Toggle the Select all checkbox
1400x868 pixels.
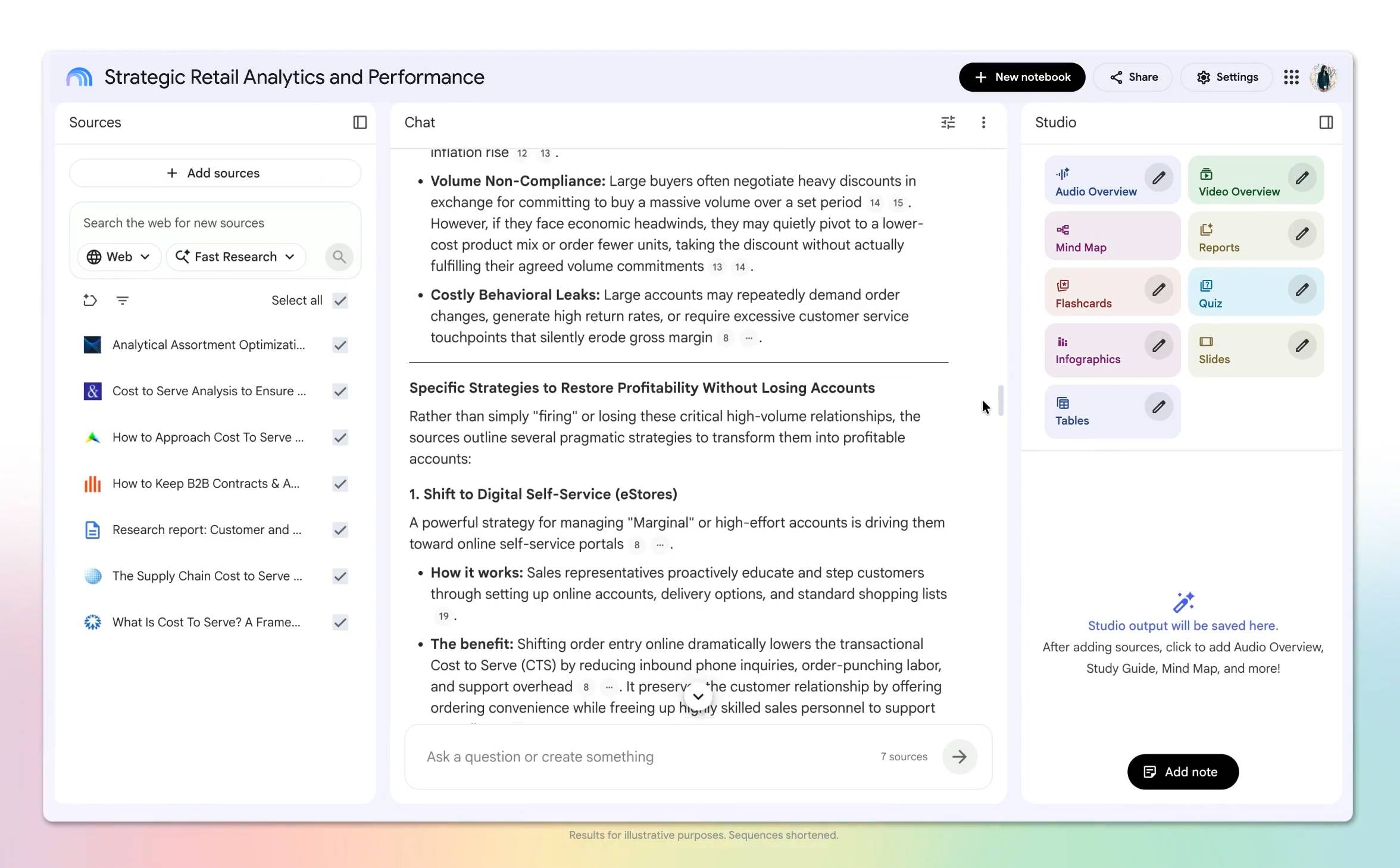pyautogui.click(x=340, y=300)
